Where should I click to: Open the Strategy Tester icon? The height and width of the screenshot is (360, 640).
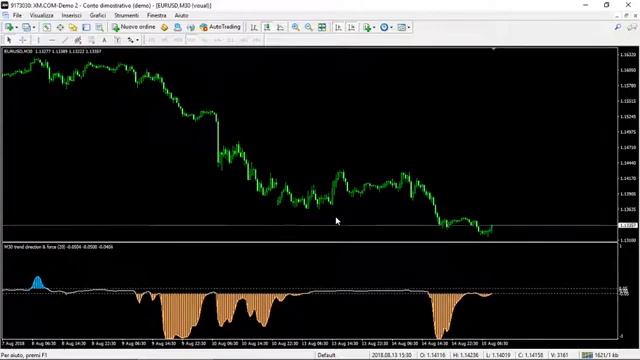tap(99, 27)
